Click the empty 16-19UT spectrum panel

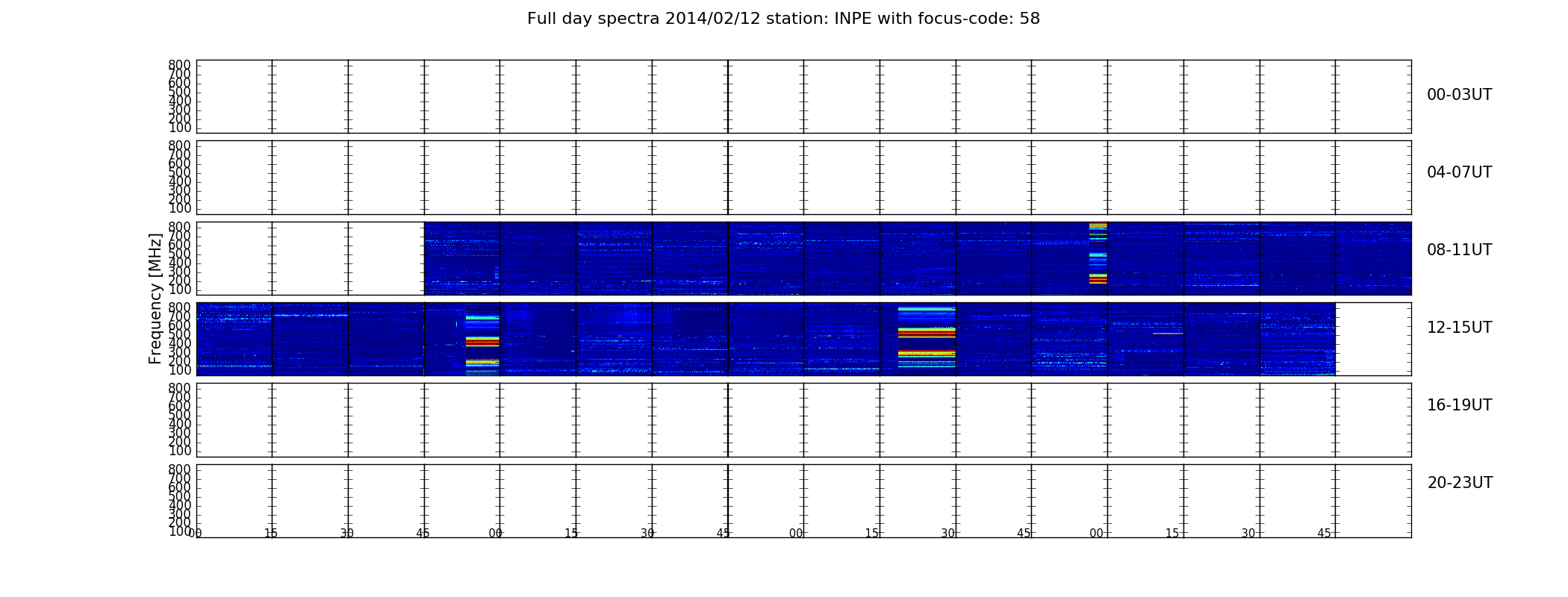803,420
